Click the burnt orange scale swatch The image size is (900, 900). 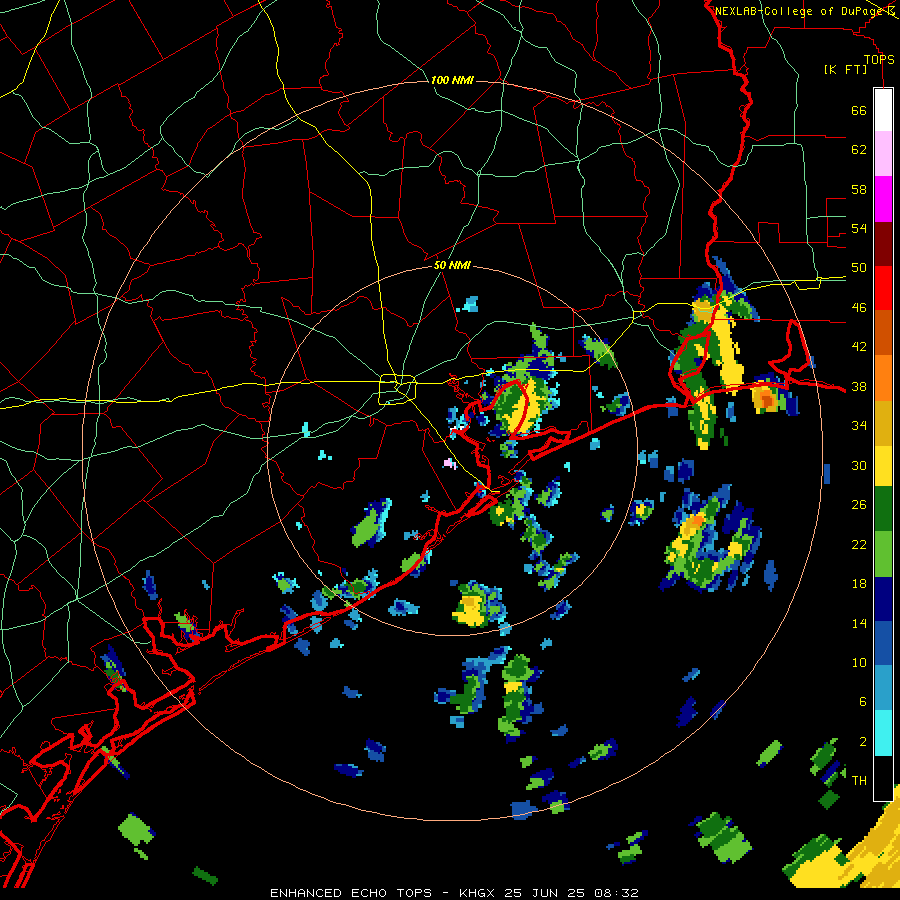[x=883, y=333]
